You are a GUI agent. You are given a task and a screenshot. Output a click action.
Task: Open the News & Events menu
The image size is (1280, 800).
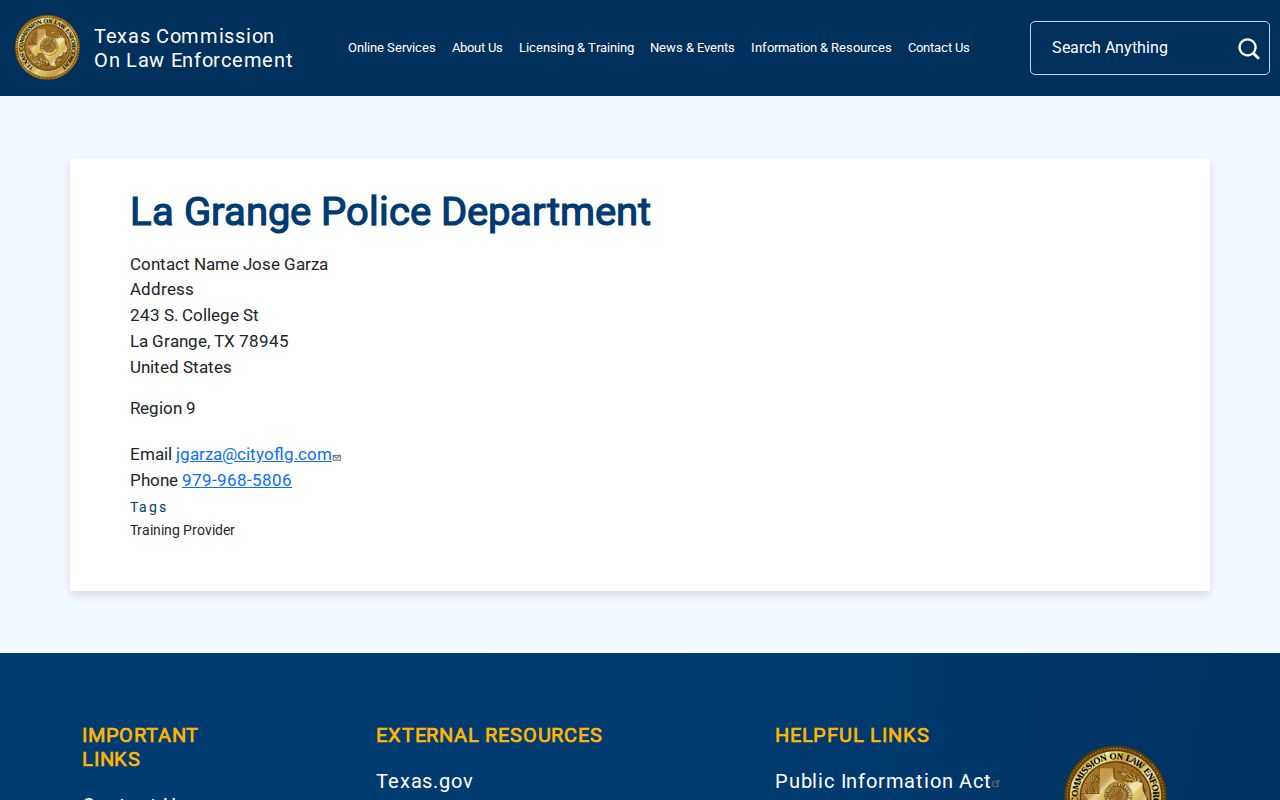[x=692, y=48]
